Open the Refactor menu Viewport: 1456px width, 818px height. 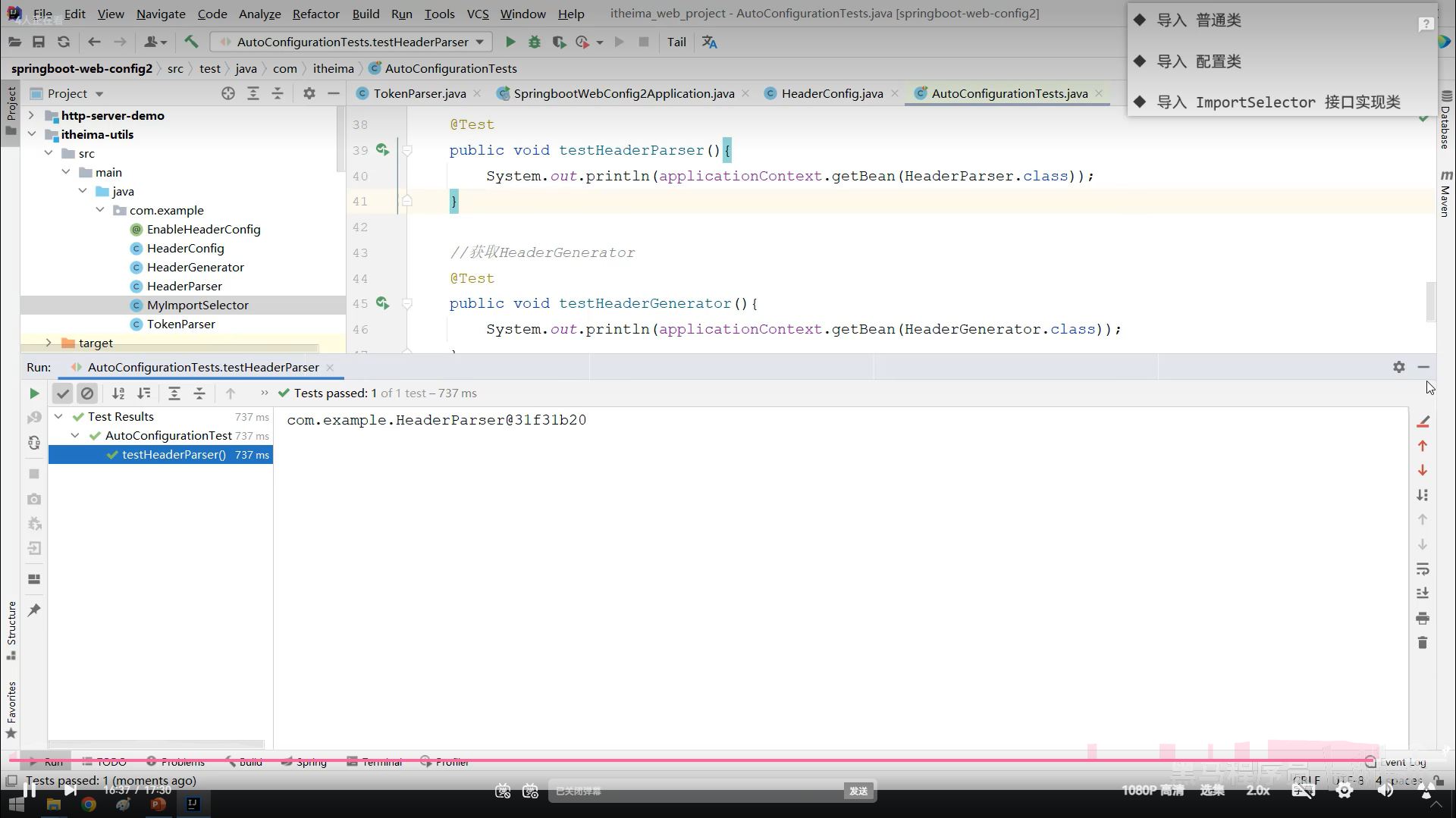(315, 14)
